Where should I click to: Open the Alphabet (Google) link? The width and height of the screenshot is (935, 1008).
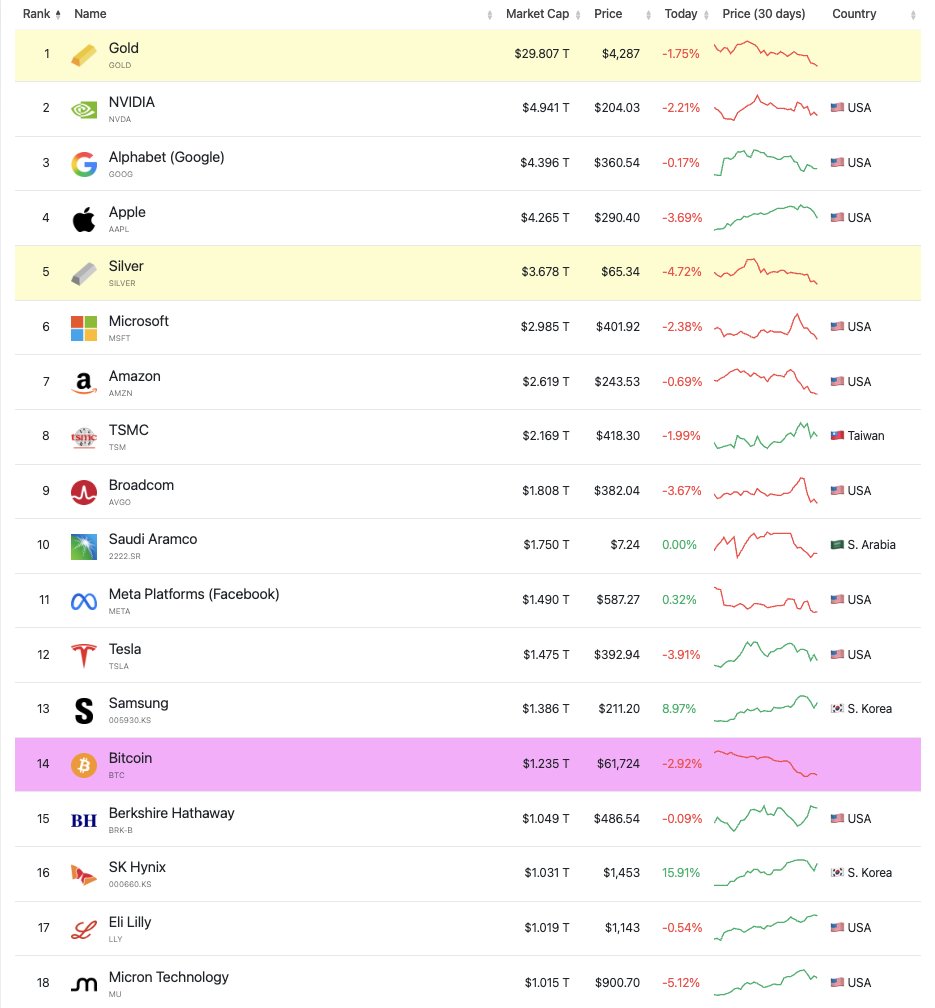(x=167, y=158)
